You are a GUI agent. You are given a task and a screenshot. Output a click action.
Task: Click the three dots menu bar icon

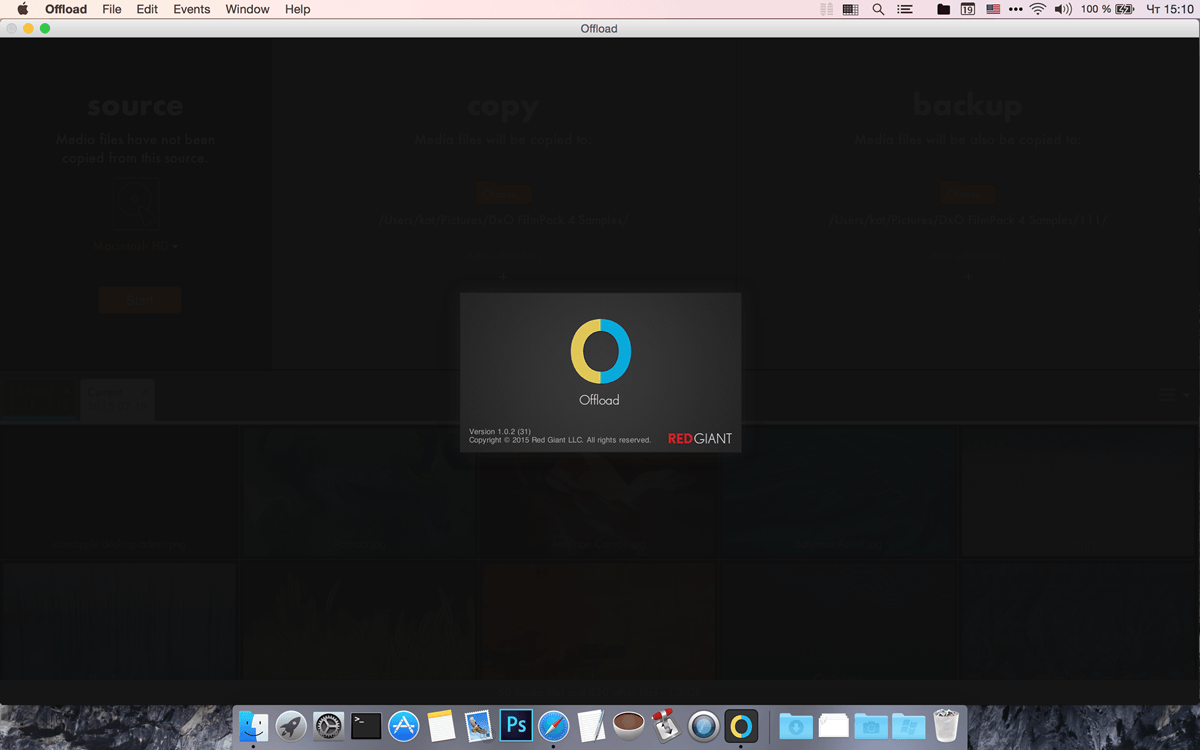pyautogui.click(x=1016, y=9)
